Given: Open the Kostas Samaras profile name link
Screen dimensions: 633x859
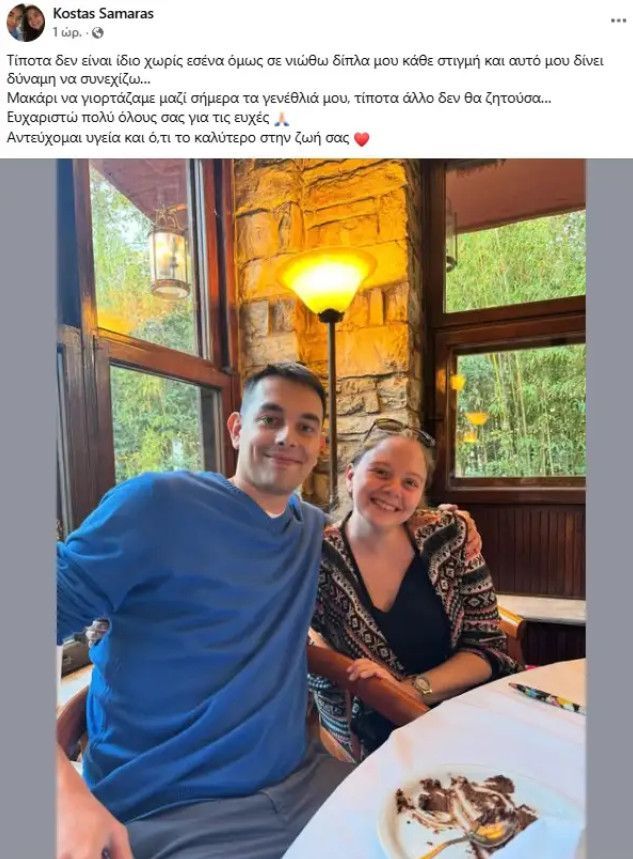Looking at the screenshot, I should tap(103, 14).
